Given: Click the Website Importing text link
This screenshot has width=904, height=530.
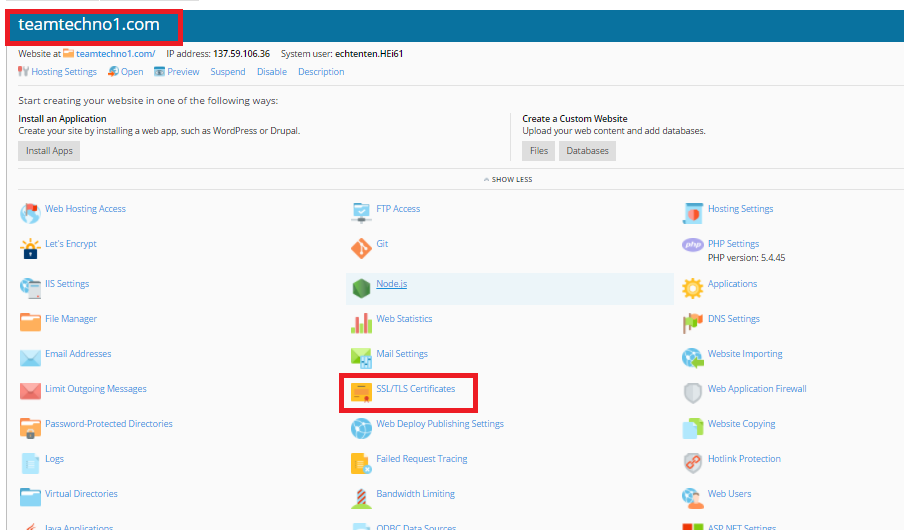Looking at the screenshot, I should [745, 354].
